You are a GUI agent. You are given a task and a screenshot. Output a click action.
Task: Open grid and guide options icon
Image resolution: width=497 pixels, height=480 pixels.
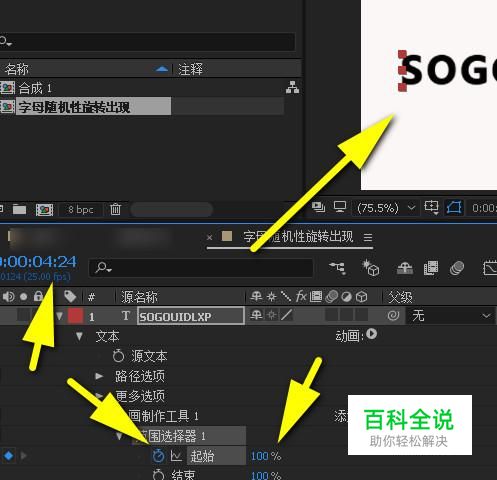coord(431,208)
